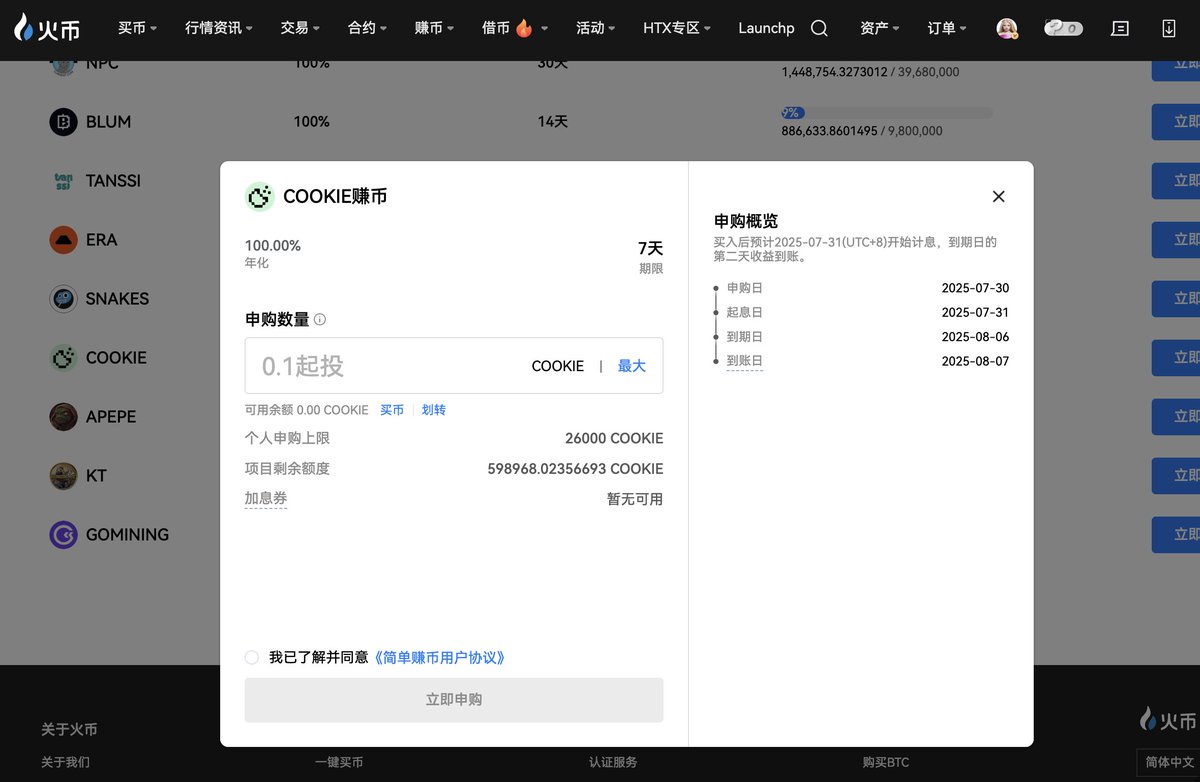Click the ERA coin icon in list

(63, 240)
